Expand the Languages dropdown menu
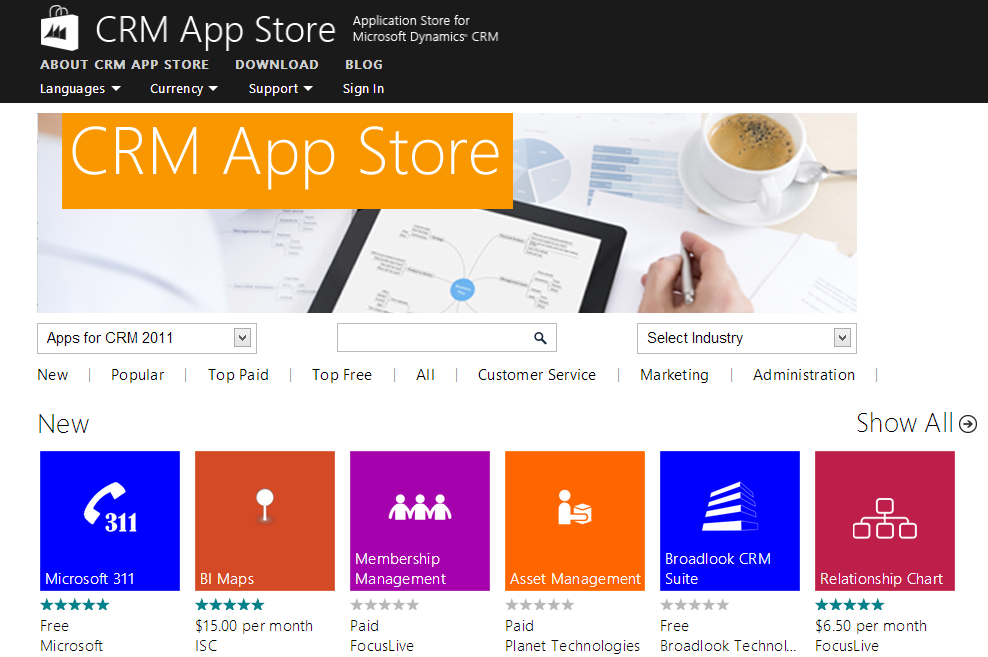 pyautogui.click(x=80, y=89)
